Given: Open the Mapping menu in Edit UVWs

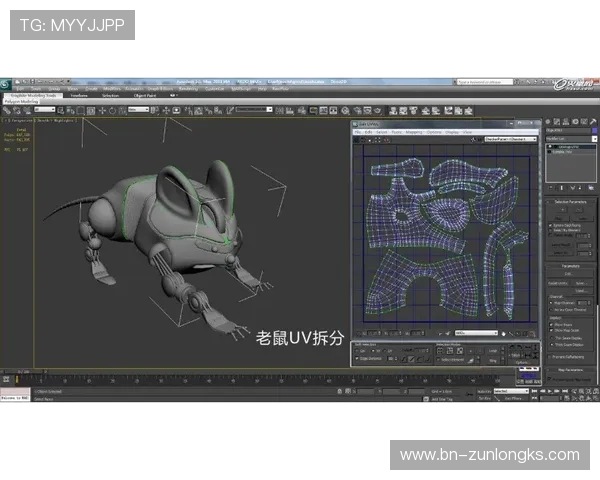Looking at the screenshot, I should point(410,131).
